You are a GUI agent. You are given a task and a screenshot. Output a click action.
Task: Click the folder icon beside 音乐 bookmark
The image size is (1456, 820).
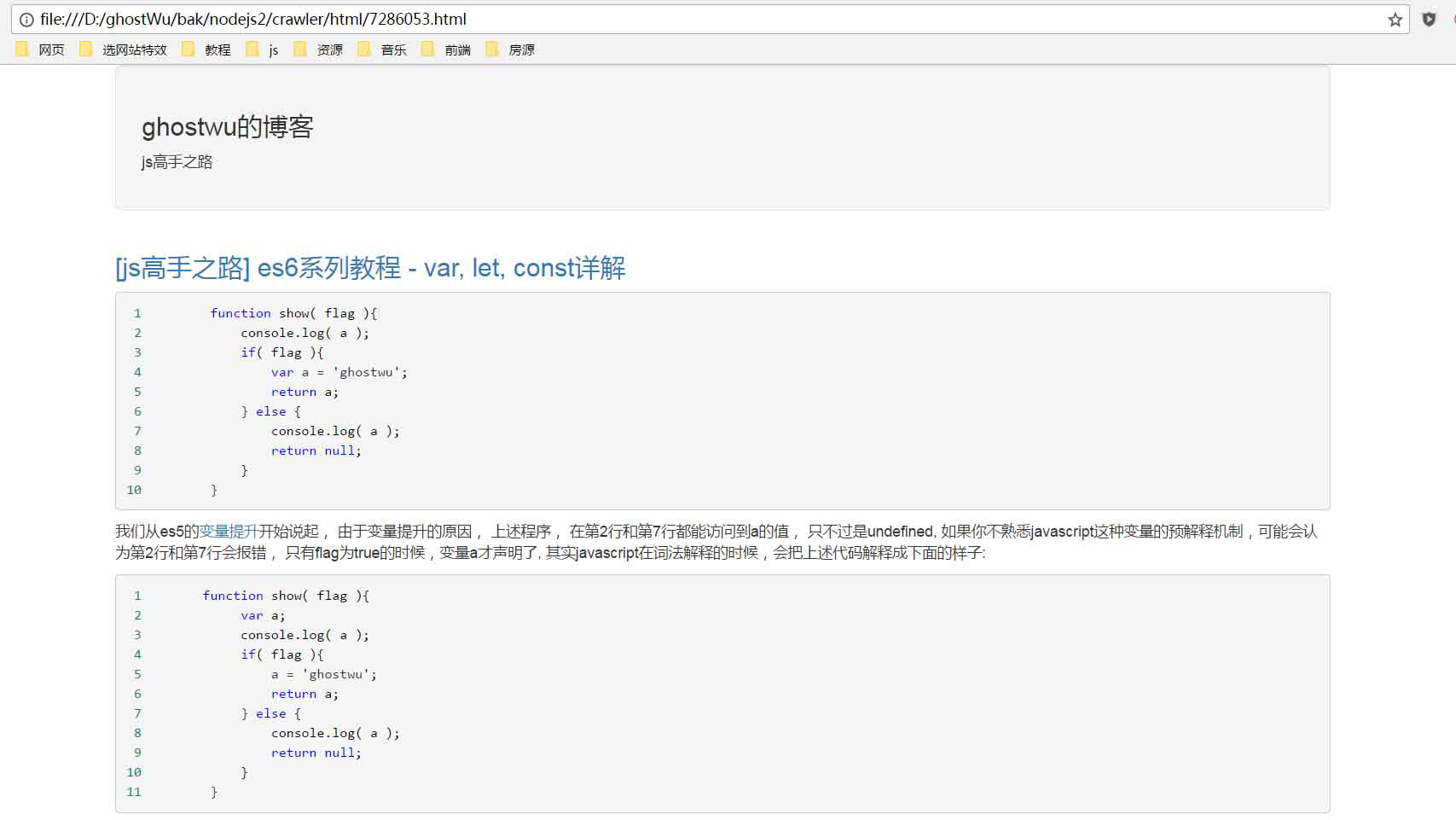[x=365, y=49]
